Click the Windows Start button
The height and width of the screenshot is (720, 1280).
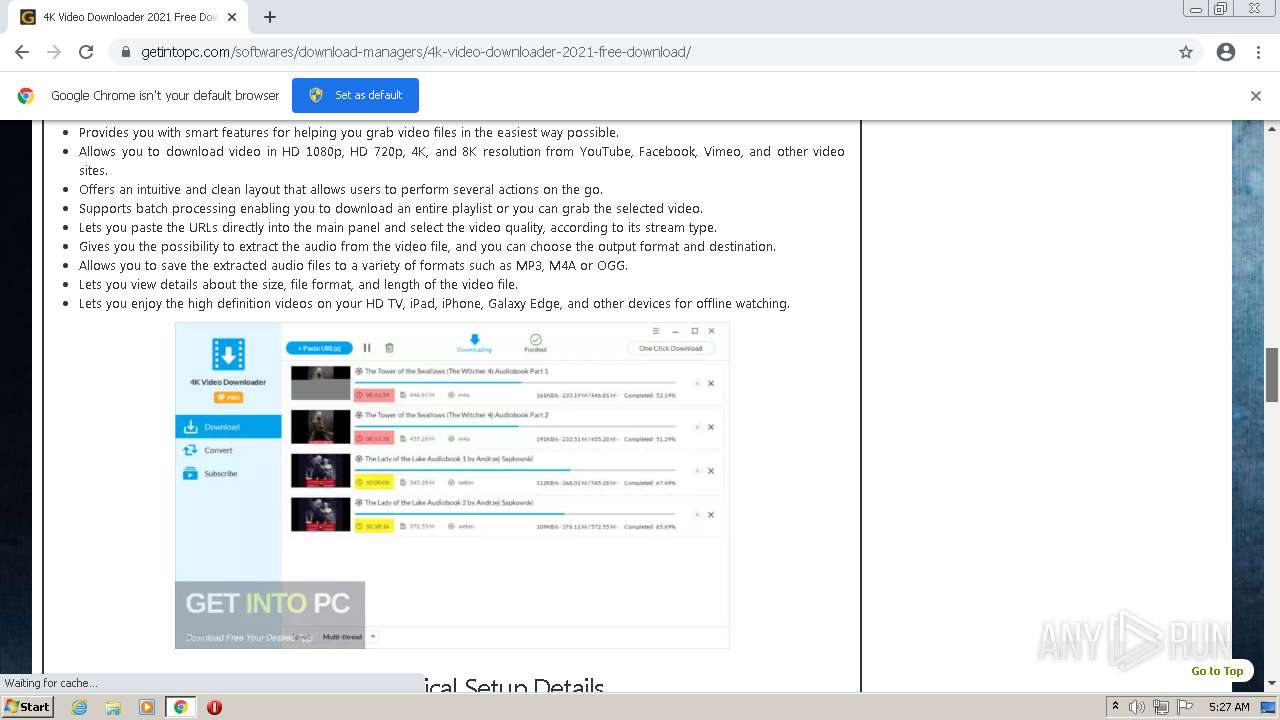point(27,707)
